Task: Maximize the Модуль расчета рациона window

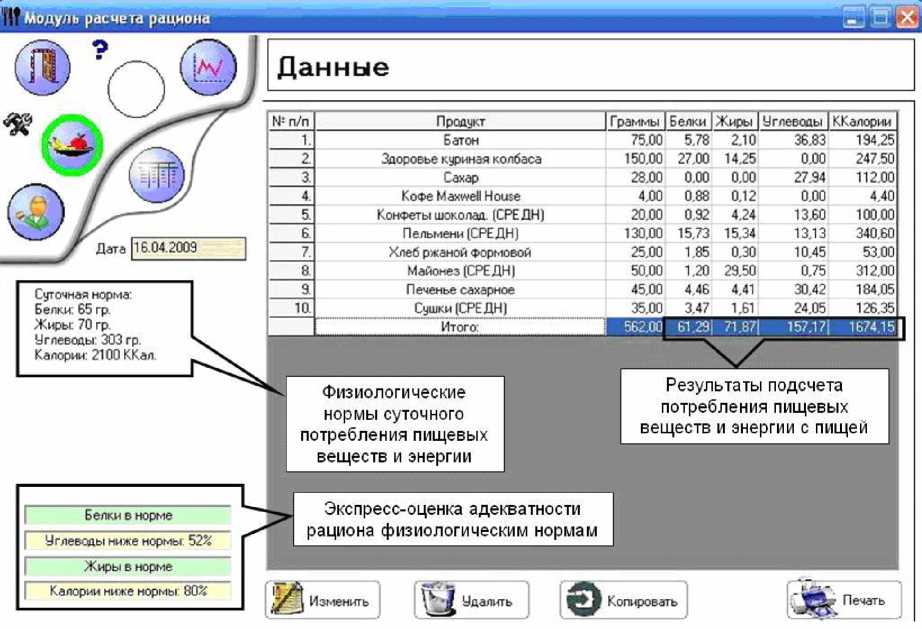Action: click(x=880, y=17)
